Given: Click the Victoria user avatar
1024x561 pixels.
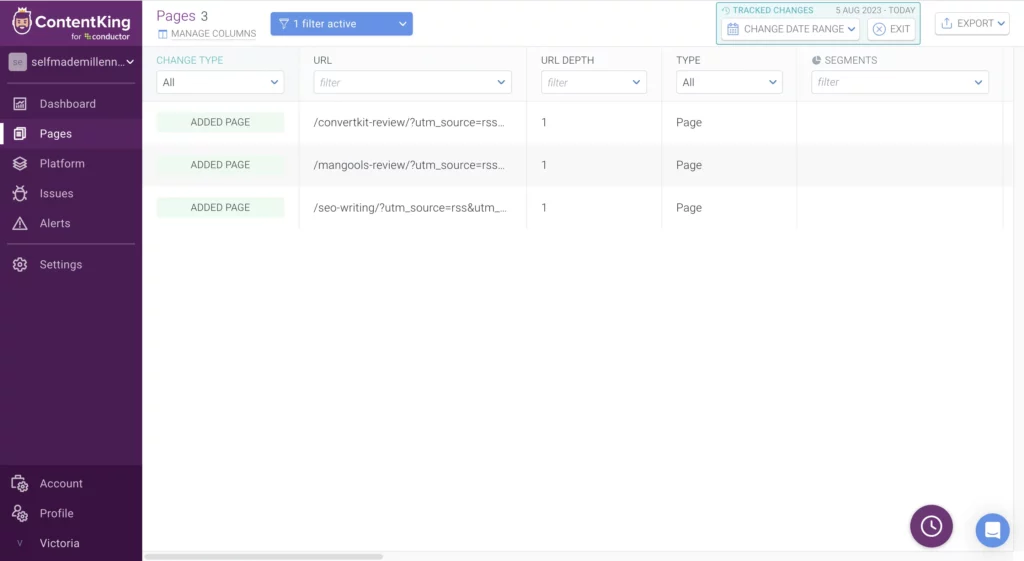Looking at the screenshot, I should pyautogui.click(x=20, y=543).
